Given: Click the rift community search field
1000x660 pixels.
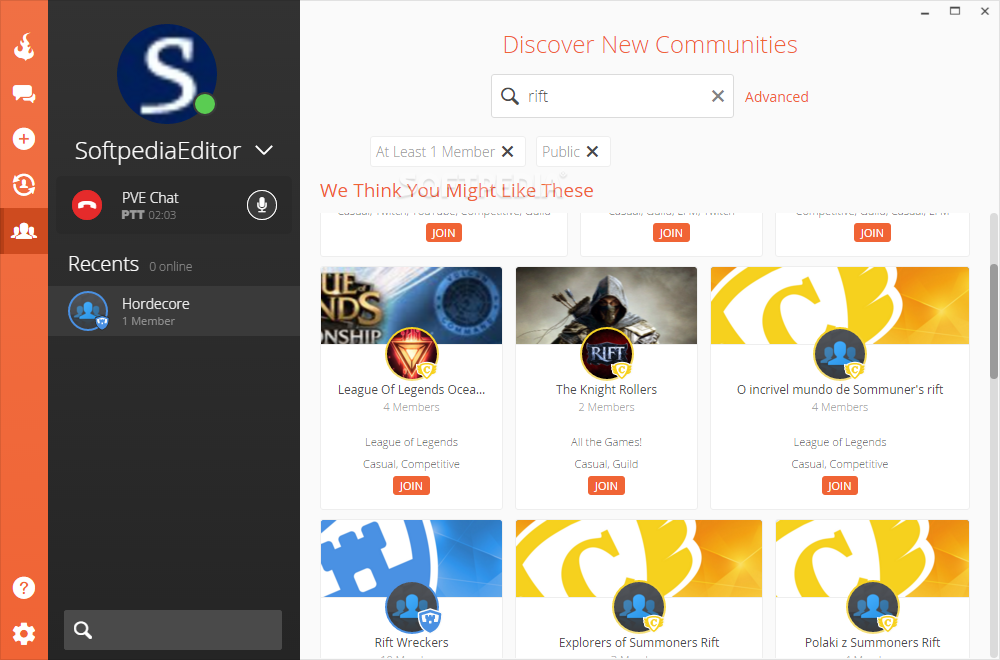Looking at the screenshot, I should click(612, 96).
